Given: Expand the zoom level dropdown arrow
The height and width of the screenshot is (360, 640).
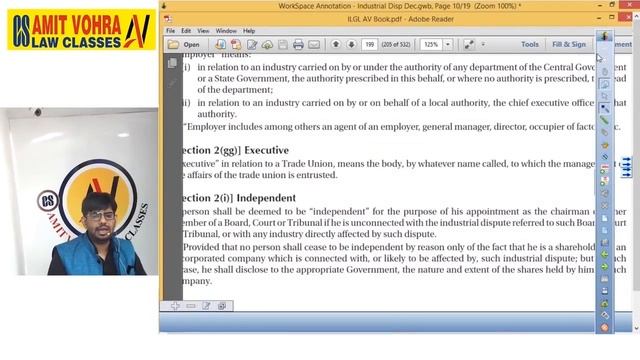Looking at the screenshot, I should coord(448,44).
